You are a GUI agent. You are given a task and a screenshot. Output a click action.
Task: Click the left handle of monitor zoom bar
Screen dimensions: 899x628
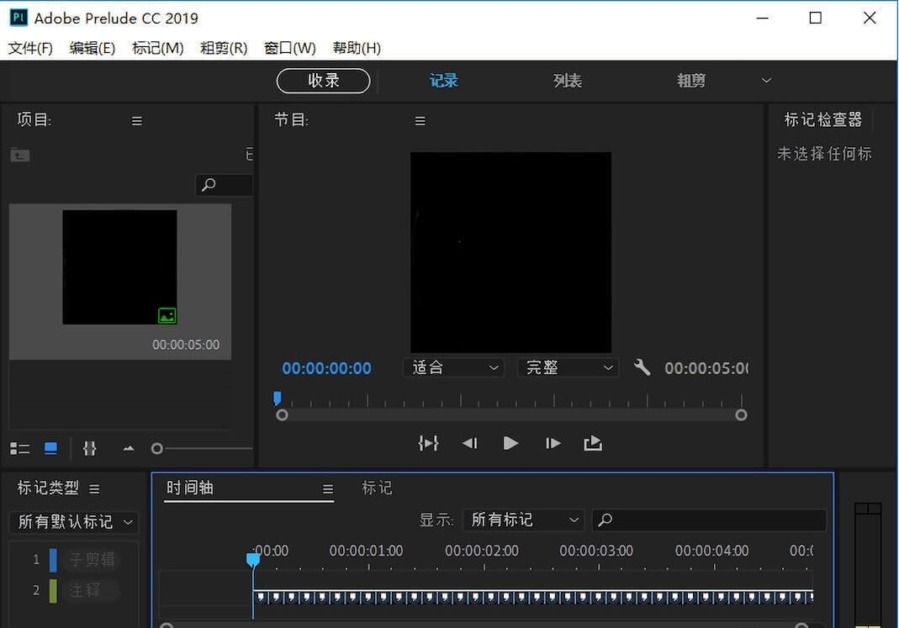(282, 415)
